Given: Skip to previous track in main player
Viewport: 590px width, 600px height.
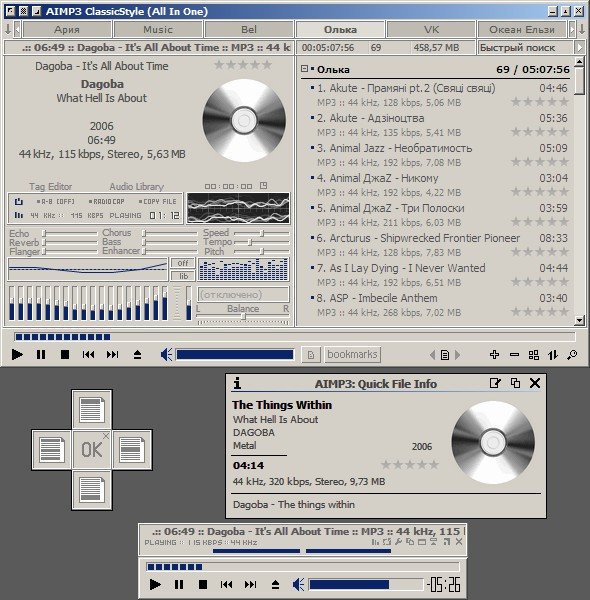Looking at the screenshot, I should (88, 355).
